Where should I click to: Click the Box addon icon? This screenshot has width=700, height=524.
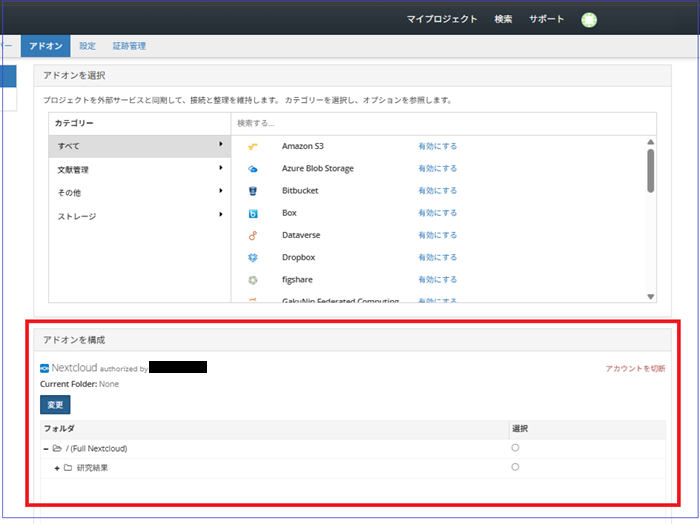[253, 213]
